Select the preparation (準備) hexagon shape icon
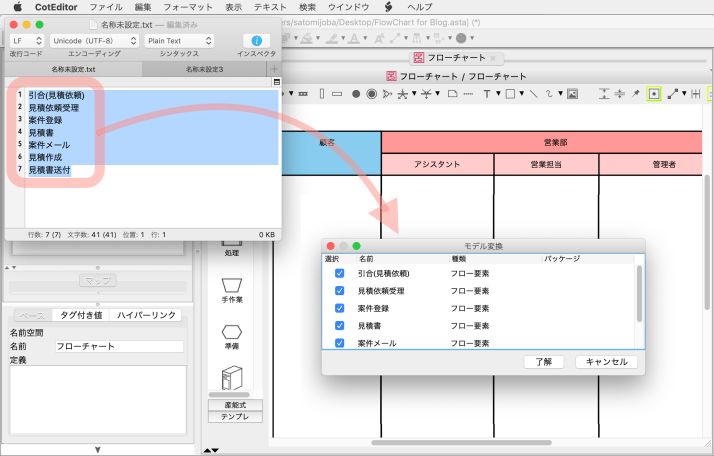 point(232,331)
